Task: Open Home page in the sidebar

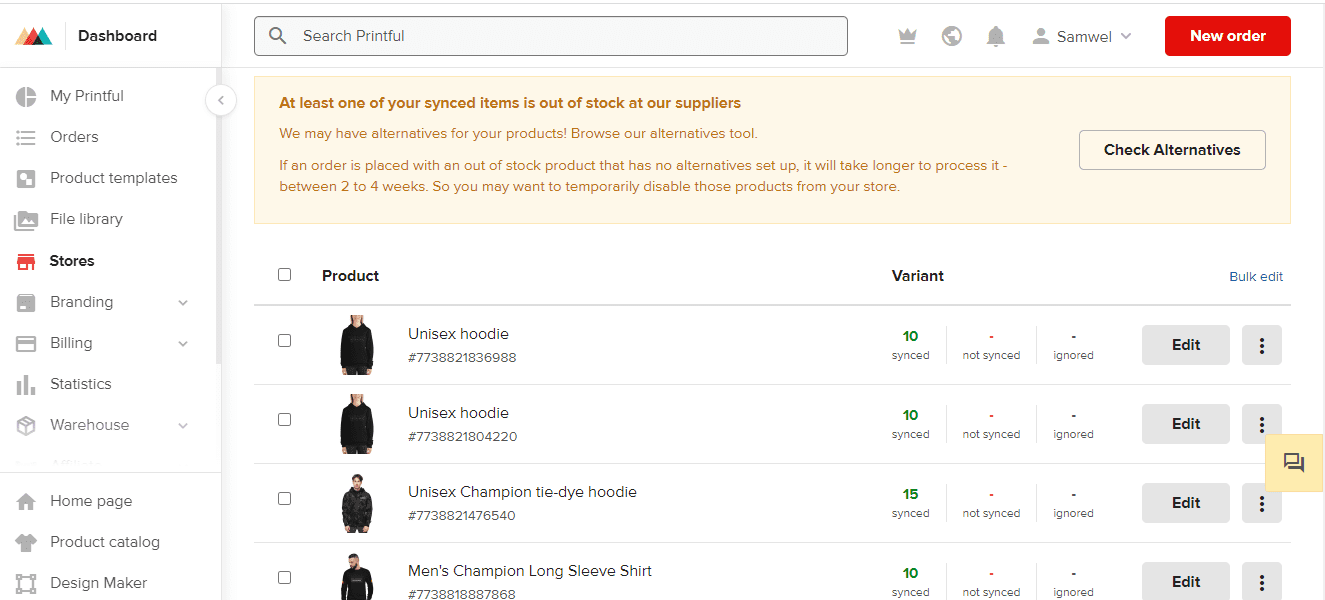Action: point(91,501)
